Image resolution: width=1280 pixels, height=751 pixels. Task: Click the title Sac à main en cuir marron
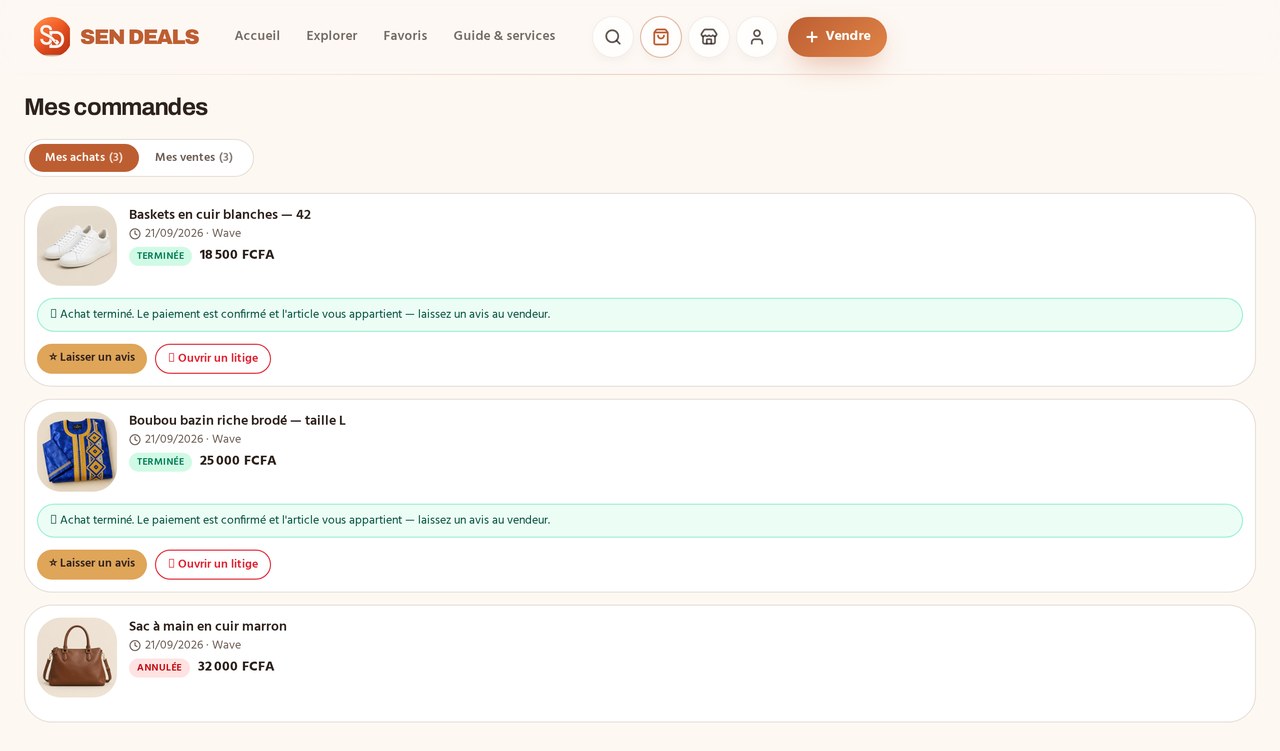[208, 627]
